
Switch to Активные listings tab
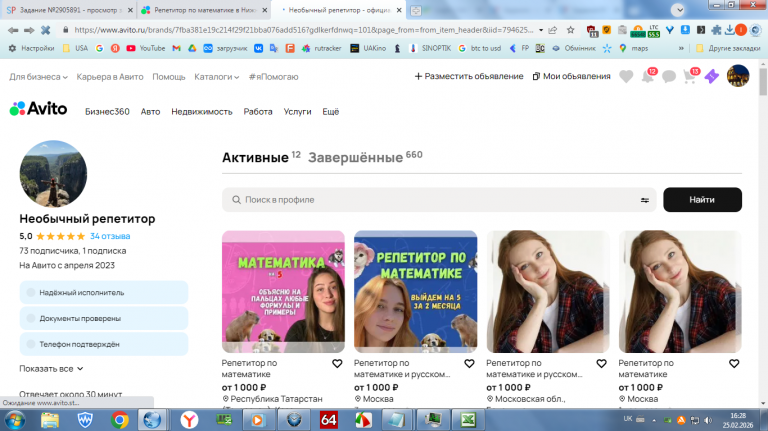(x=255, y=158)
